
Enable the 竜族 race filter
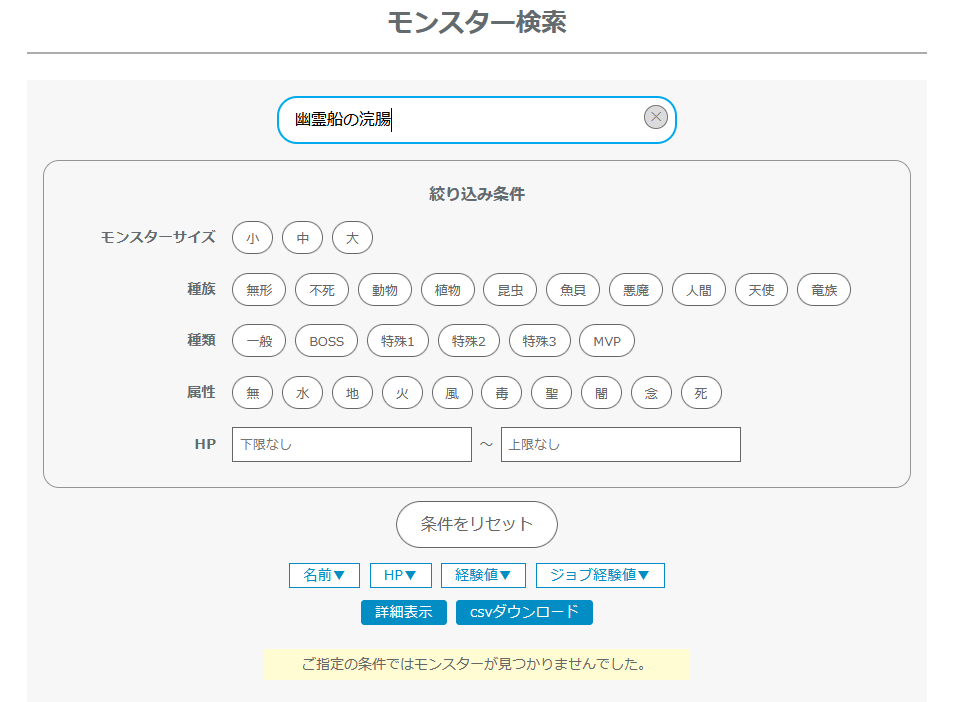coord(824,290)
